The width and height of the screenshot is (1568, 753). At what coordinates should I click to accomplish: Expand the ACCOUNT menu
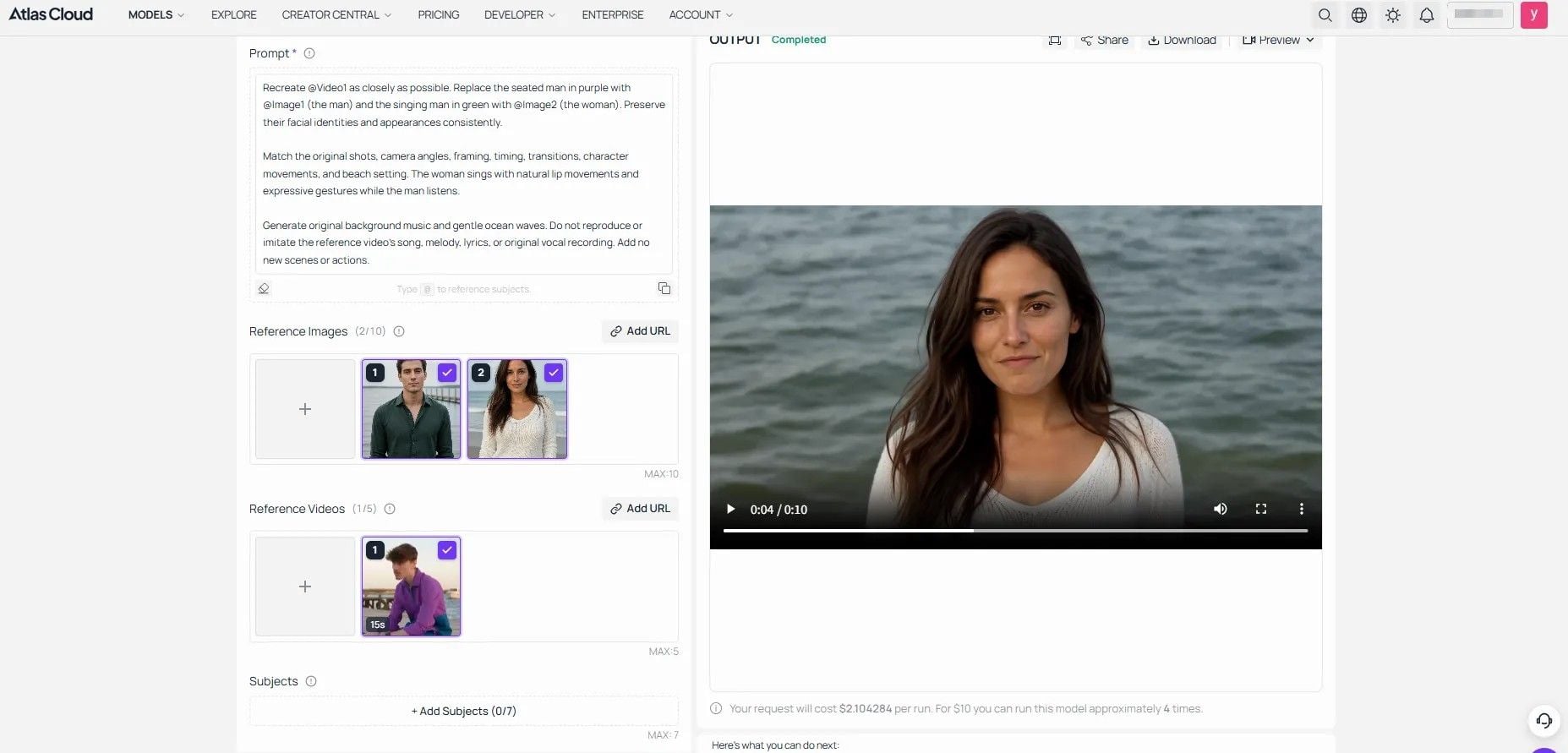[x=701, y=15]
